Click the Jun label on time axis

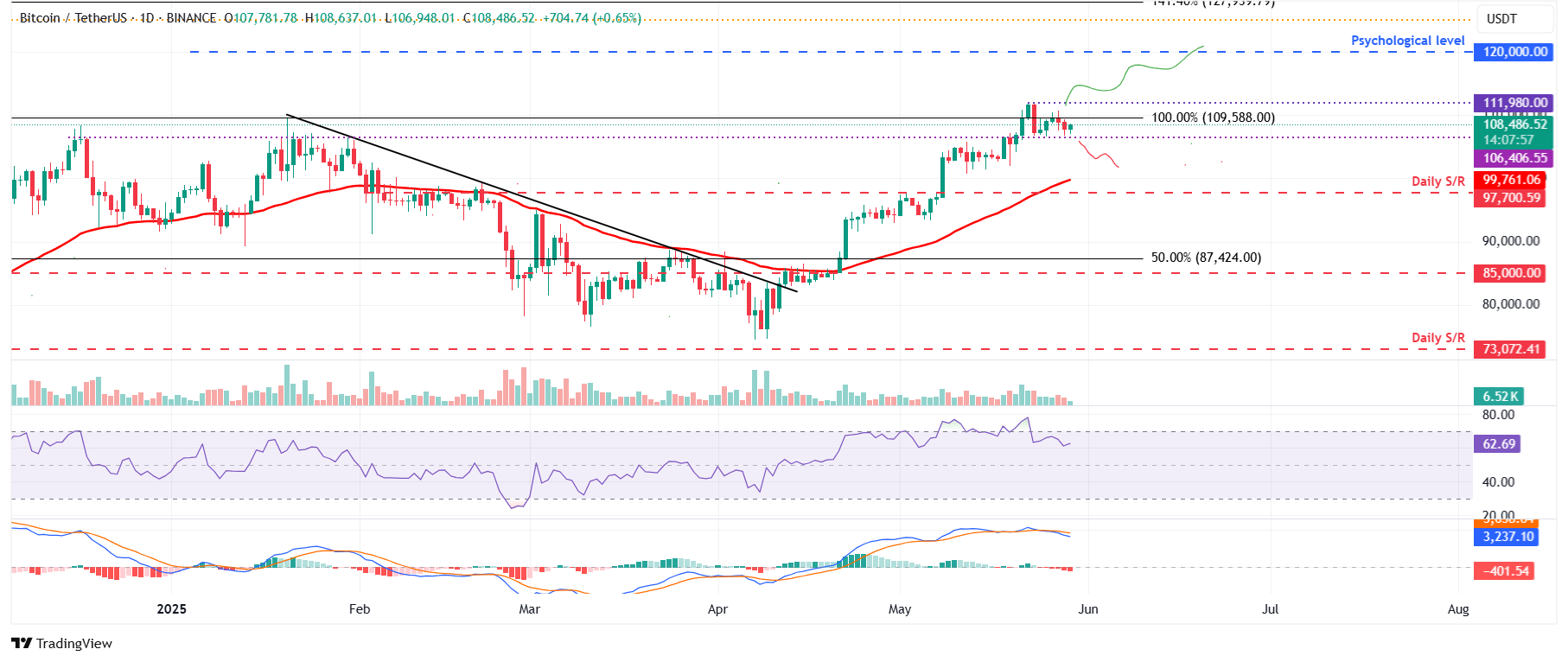[1088, 609]
